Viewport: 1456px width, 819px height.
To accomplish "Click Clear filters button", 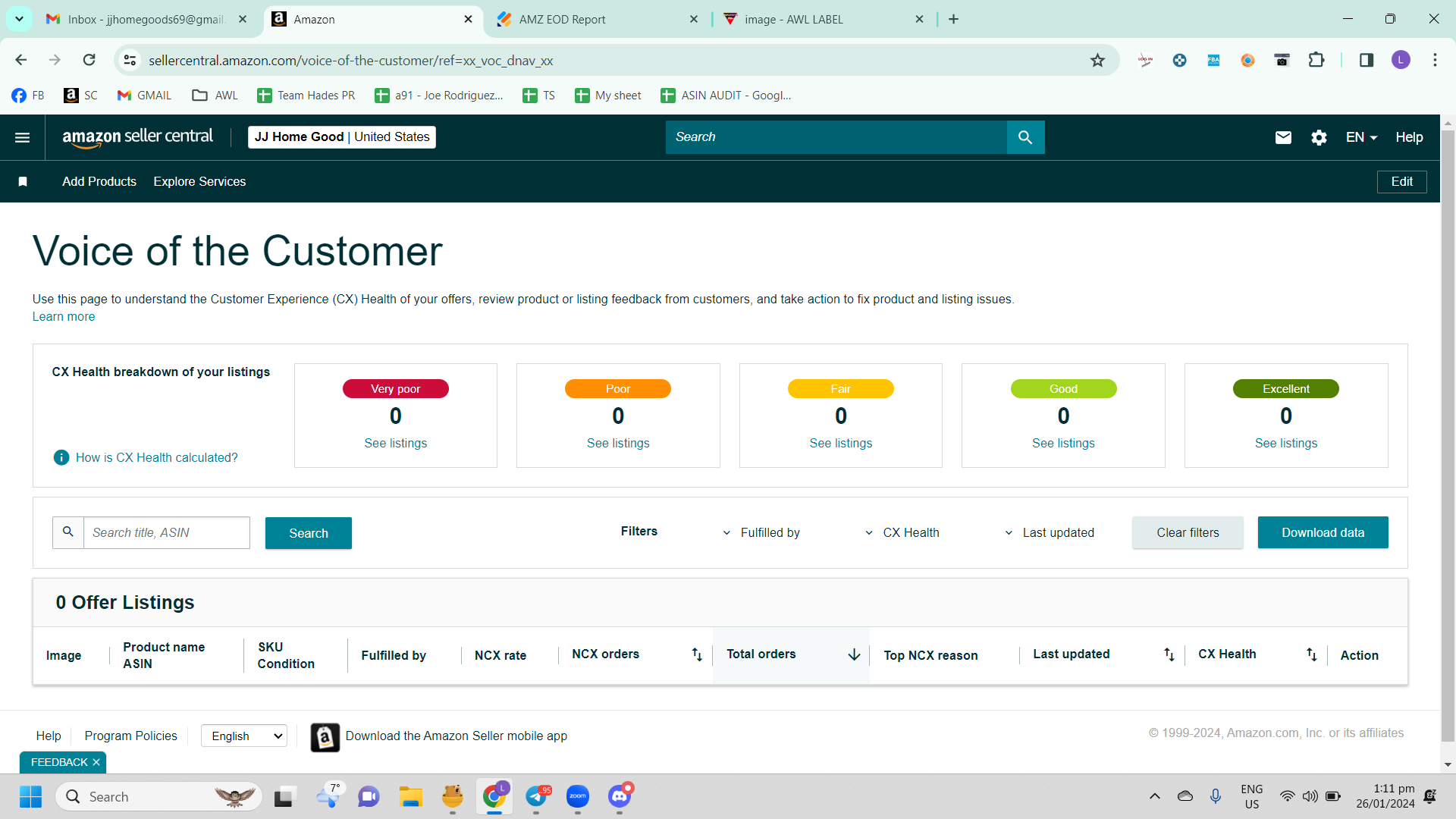I will point(1188,532).
